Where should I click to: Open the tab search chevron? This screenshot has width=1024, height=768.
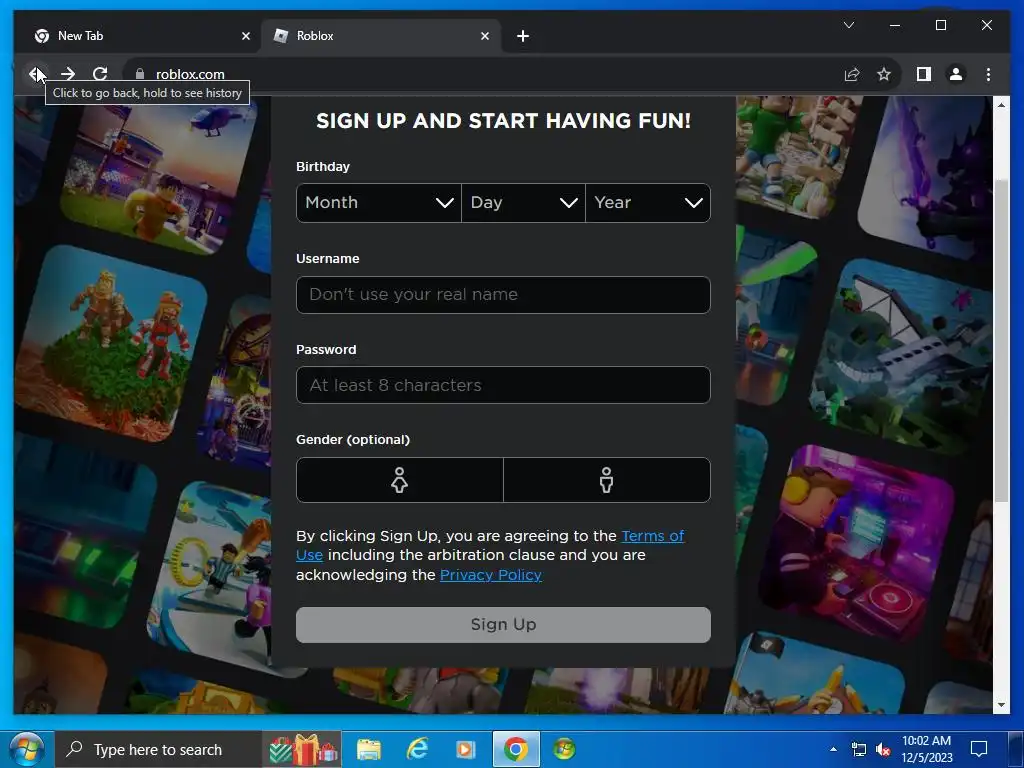coord(848,25)
